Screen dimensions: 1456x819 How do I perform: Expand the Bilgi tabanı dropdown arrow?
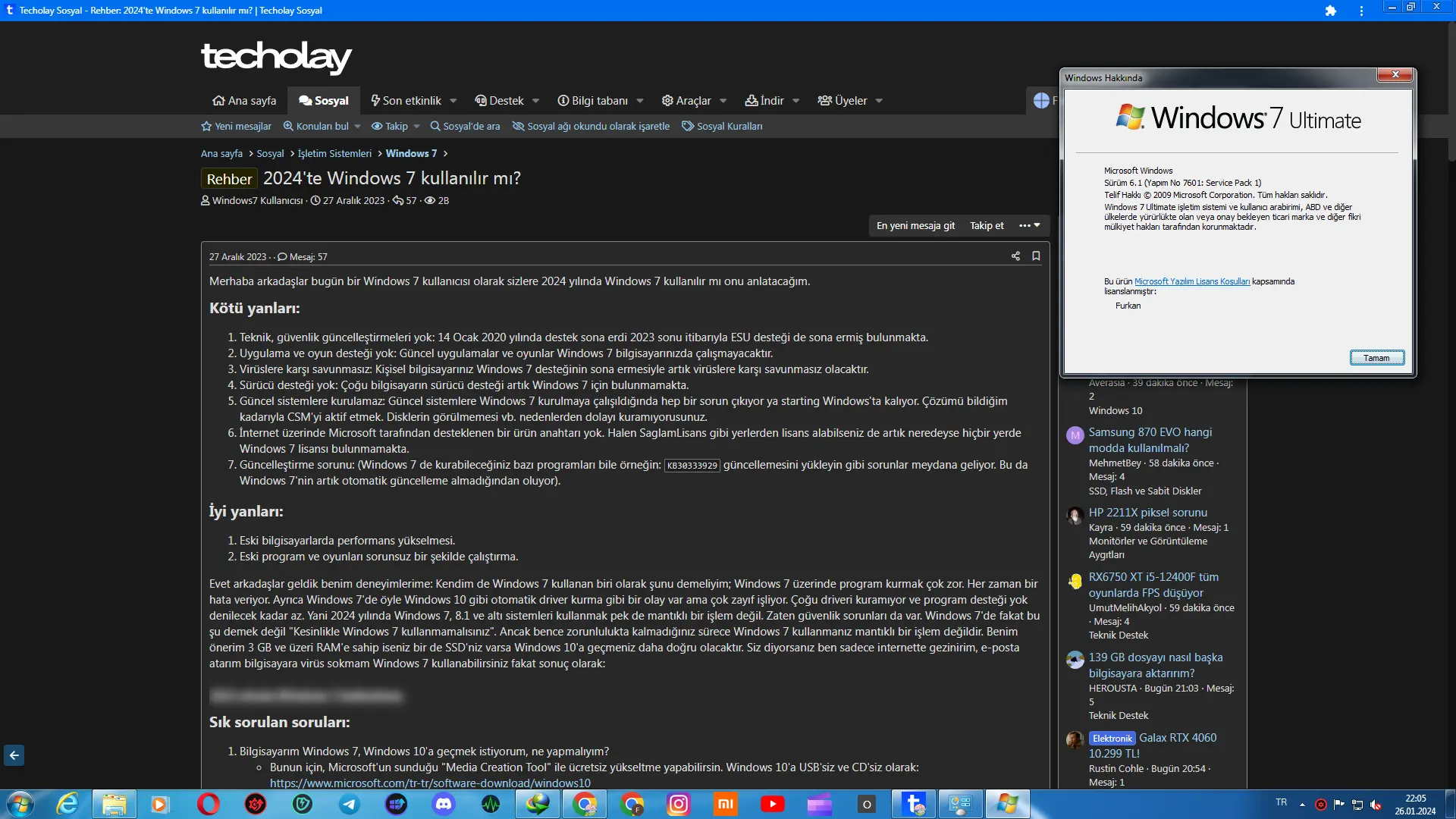click(640, 101)
